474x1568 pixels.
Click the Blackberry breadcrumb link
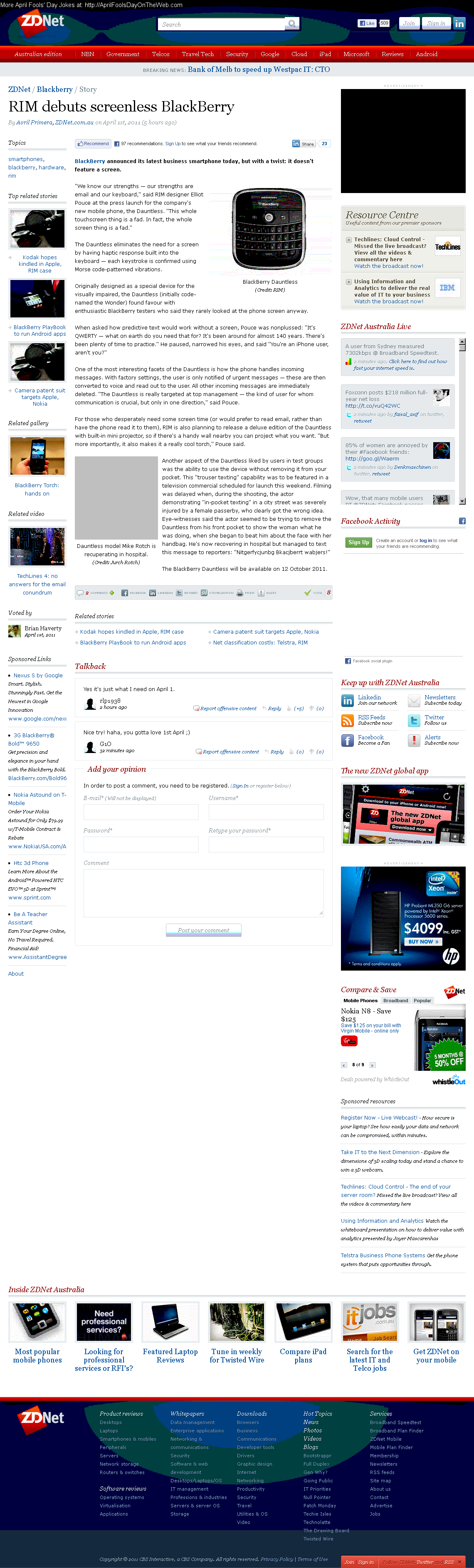pos(55,89)
